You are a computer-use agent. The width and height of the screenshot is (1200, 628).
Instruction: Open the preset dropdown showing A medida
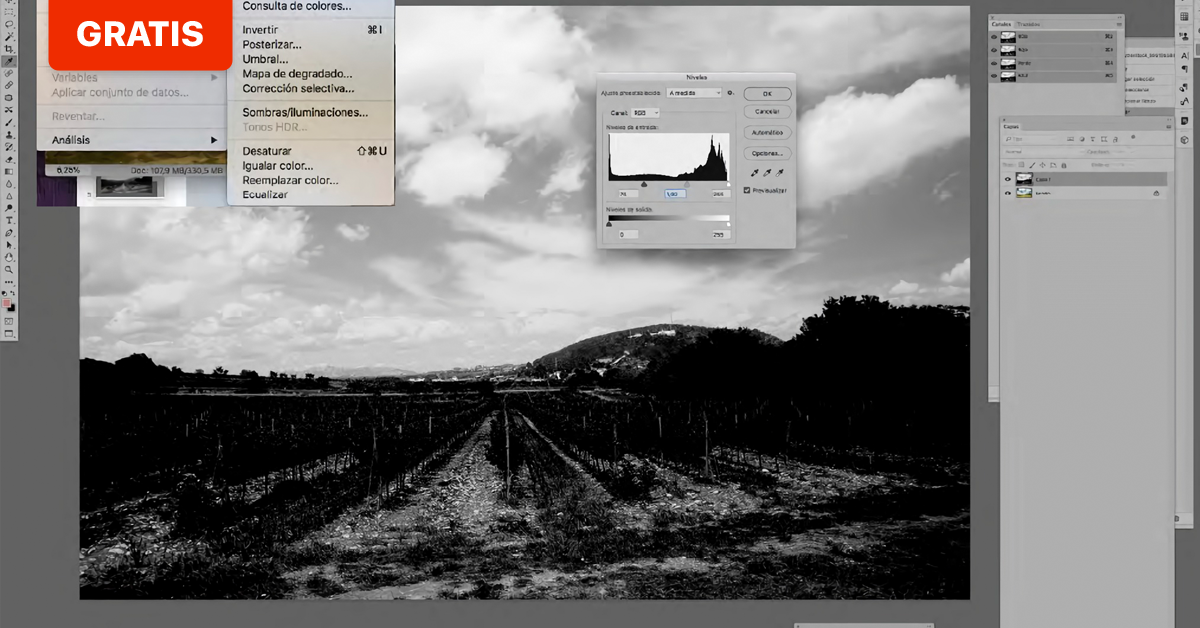pos(694,93)
